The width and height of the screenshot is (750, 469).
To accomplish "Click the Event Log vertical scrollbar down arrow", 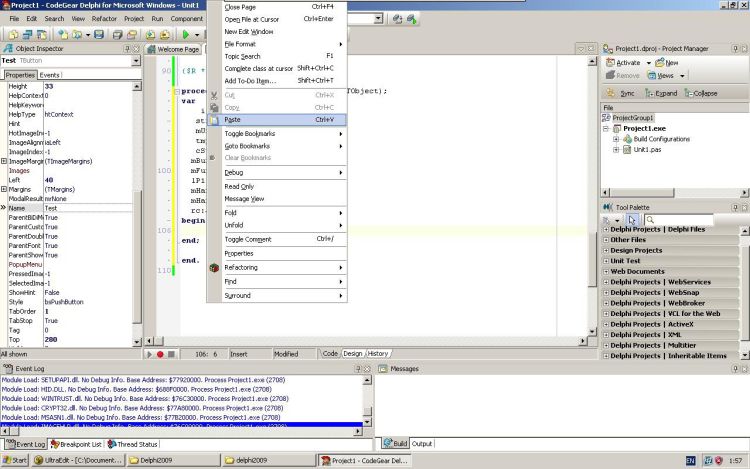I will coord(367,422).
